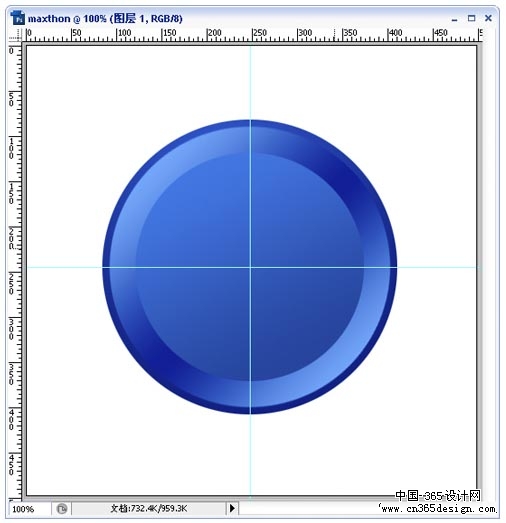Viewport: 506px width, 523px height.
Task: Select the horizontal cyan guide left of the circle
Action: pos(64,267)
